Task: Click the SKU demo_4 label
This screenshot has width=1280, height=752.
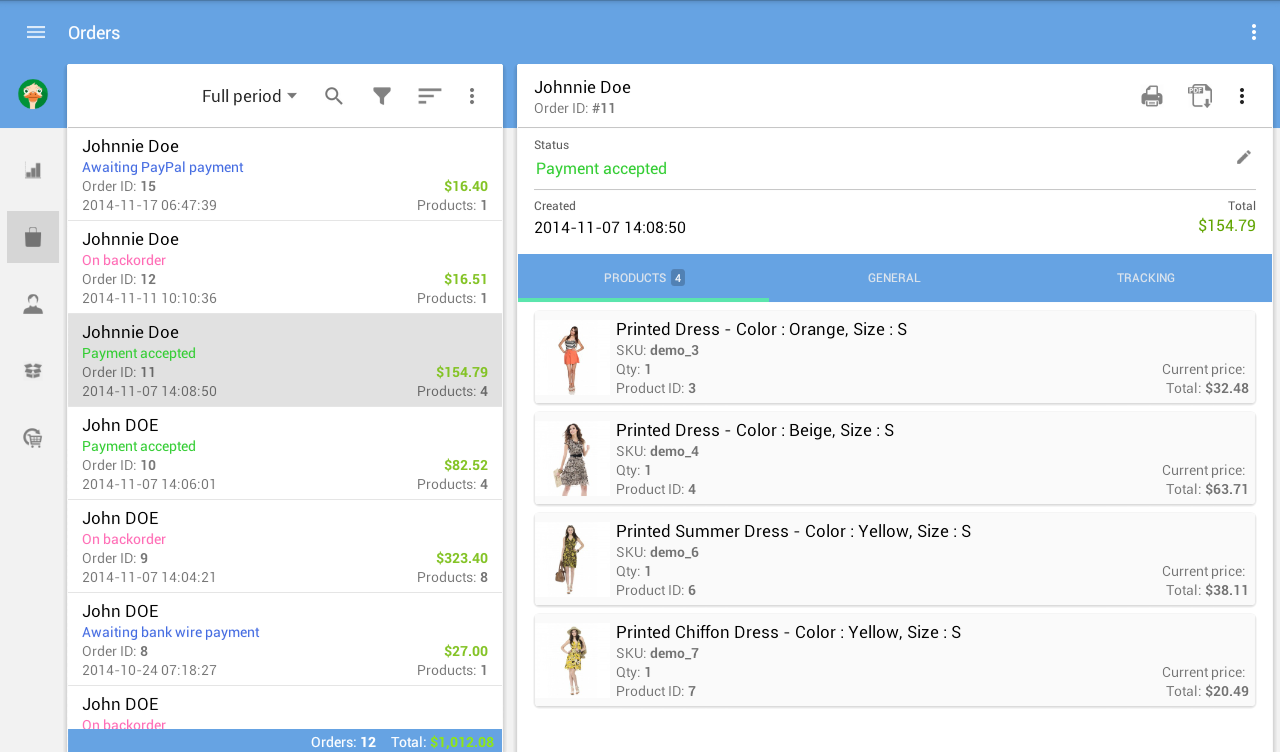Action: (x=657, y=451)
